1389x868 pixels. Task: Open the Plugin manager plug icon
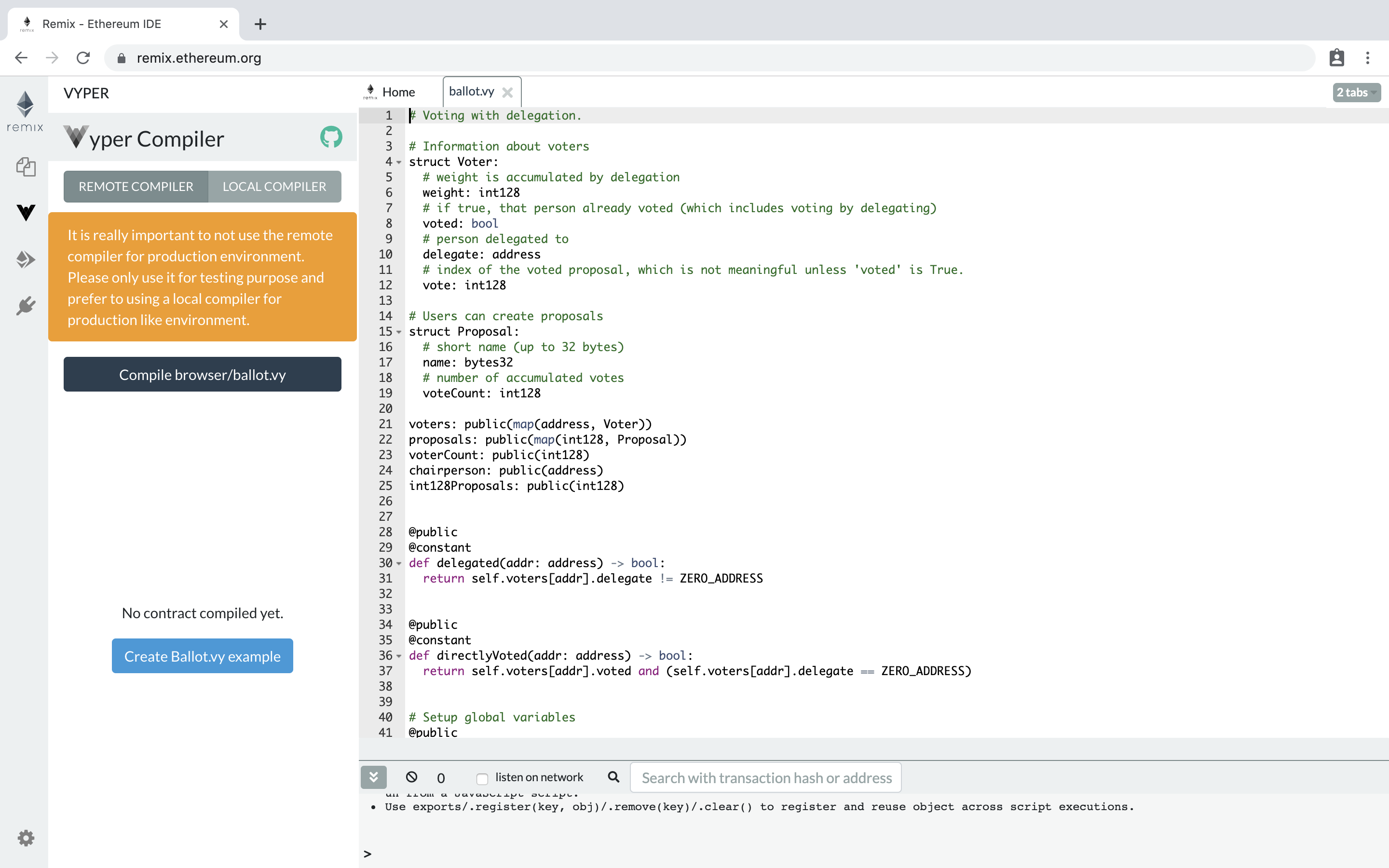[x=26, y=306]
